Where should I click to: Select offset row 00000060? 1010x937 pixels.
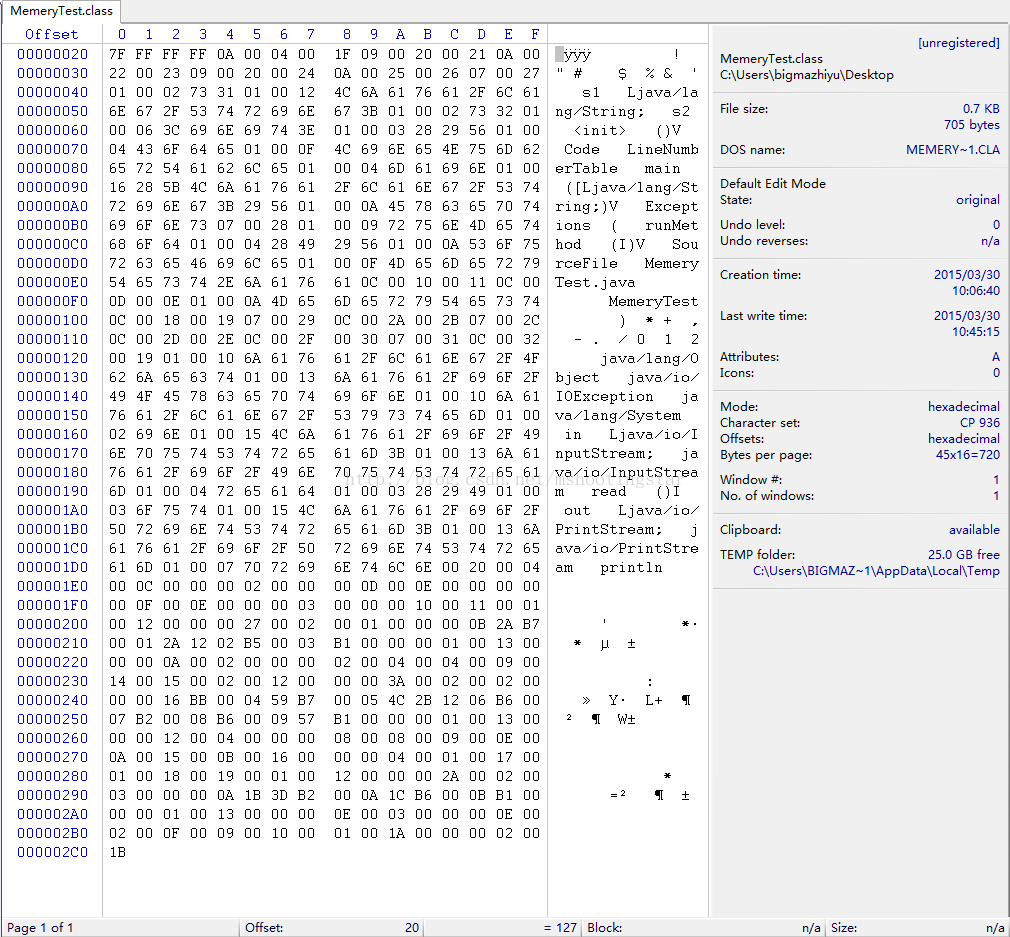tap(52, 130)
